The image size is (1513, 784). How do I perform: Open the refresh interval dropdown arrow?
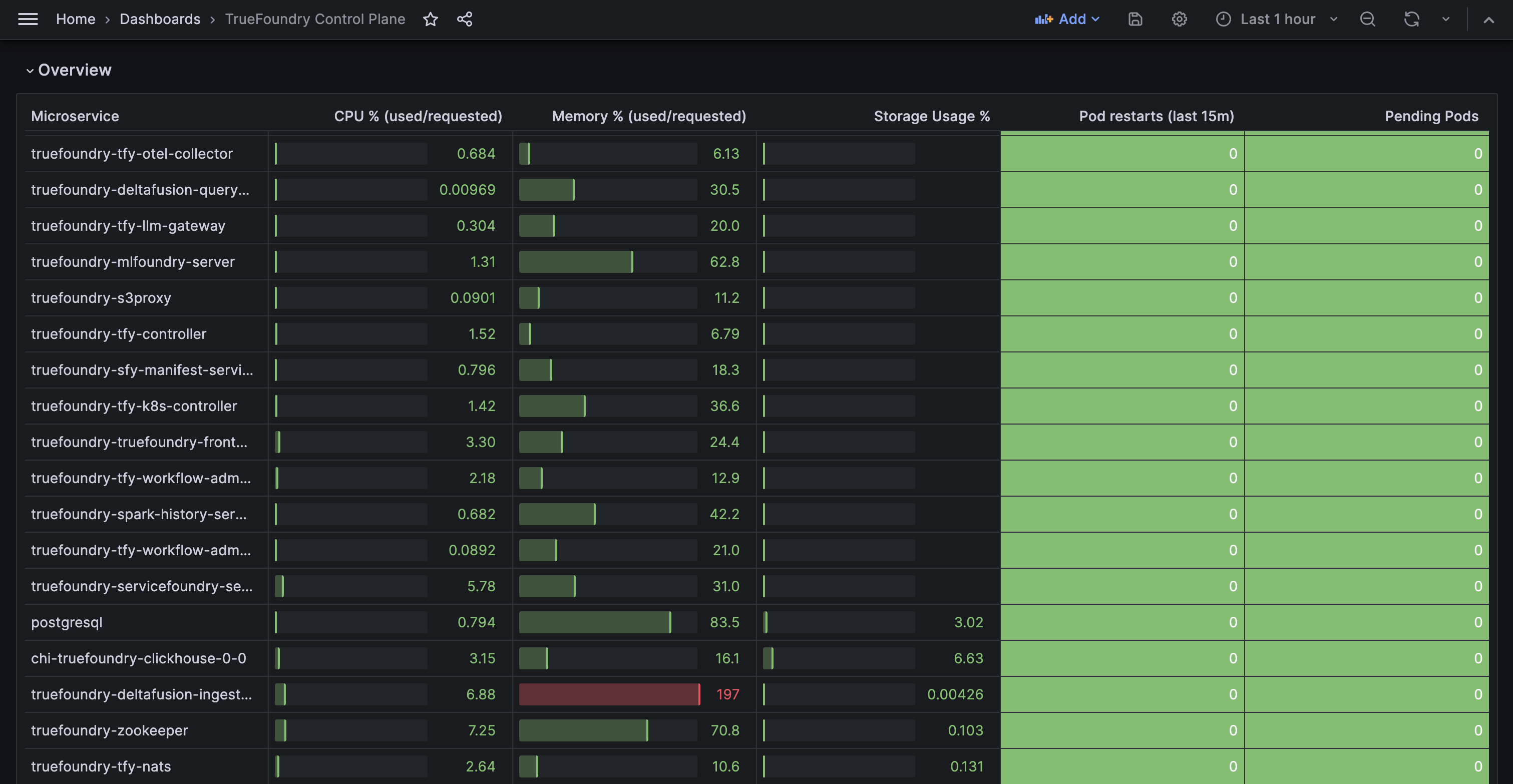(x=1446, y=20)
